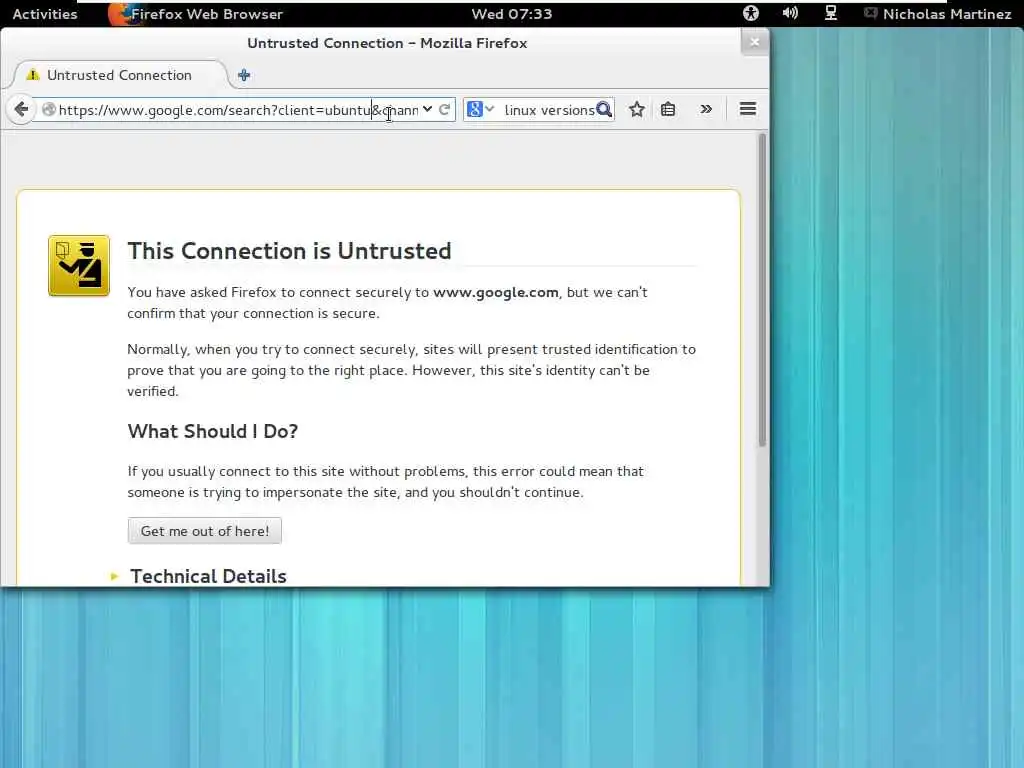1024x768 pixels.
Task: Open a new tab with plus button
Action: tap(244, 75)
